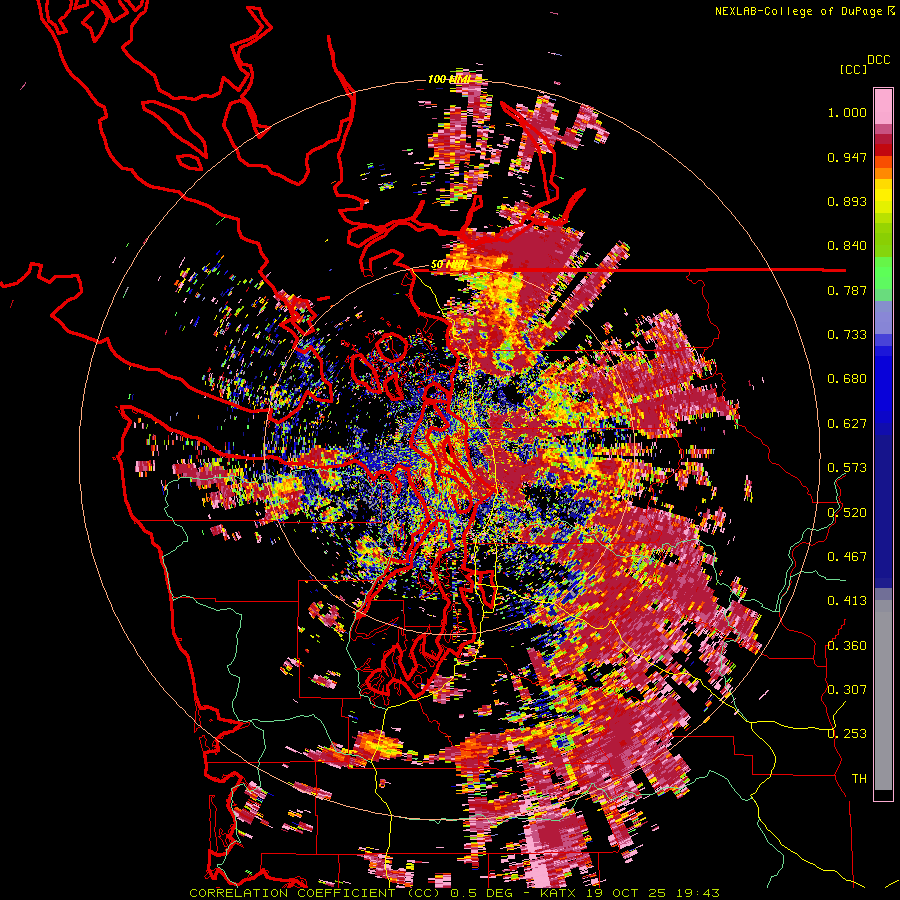Image resolution: width=900 pixels, height=900 pixels.
Task: Click the 0.520 scale value
Action: (x=847, y=513)
